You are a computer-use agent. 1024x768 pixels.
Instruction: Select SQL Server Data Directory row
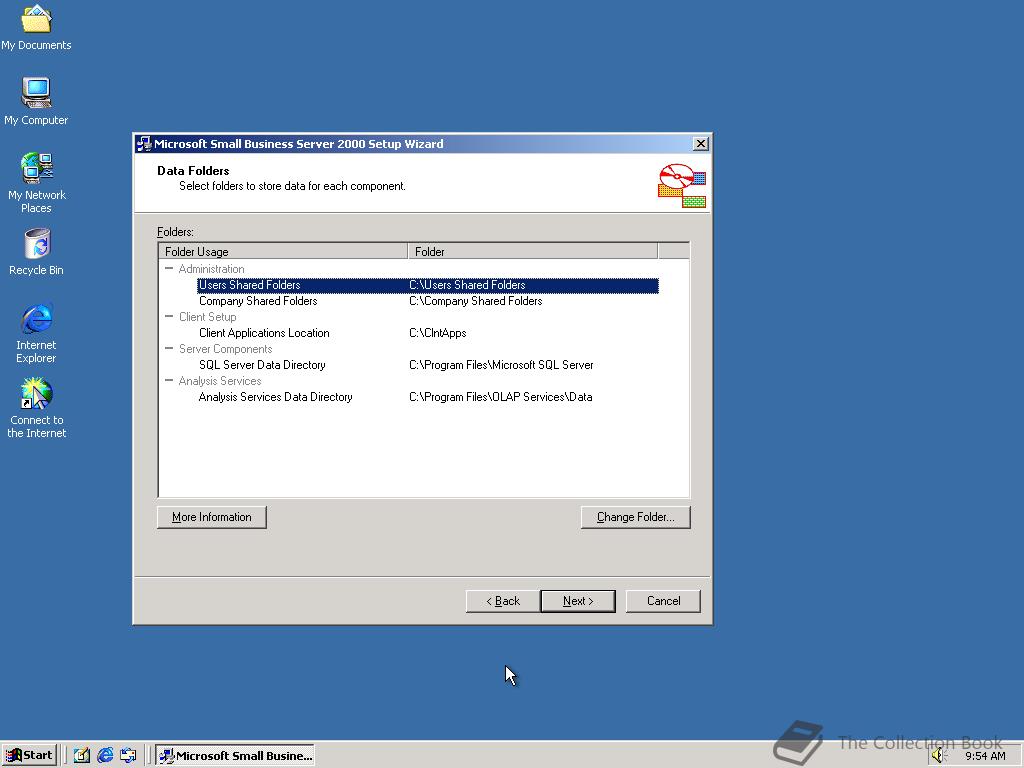pyautogui.click(x=428, y=365)
